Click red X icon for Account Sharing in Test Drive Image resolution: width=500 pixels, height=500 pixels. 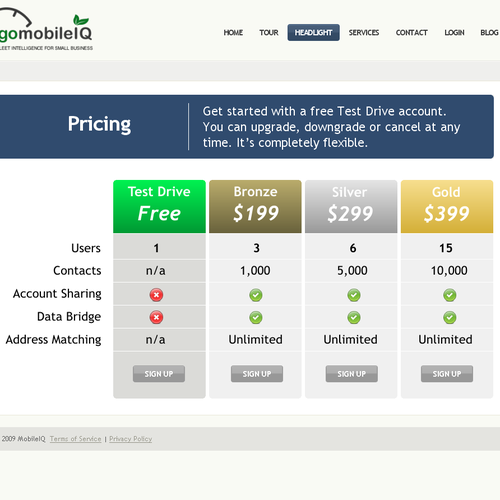click(x=156, y=295)
